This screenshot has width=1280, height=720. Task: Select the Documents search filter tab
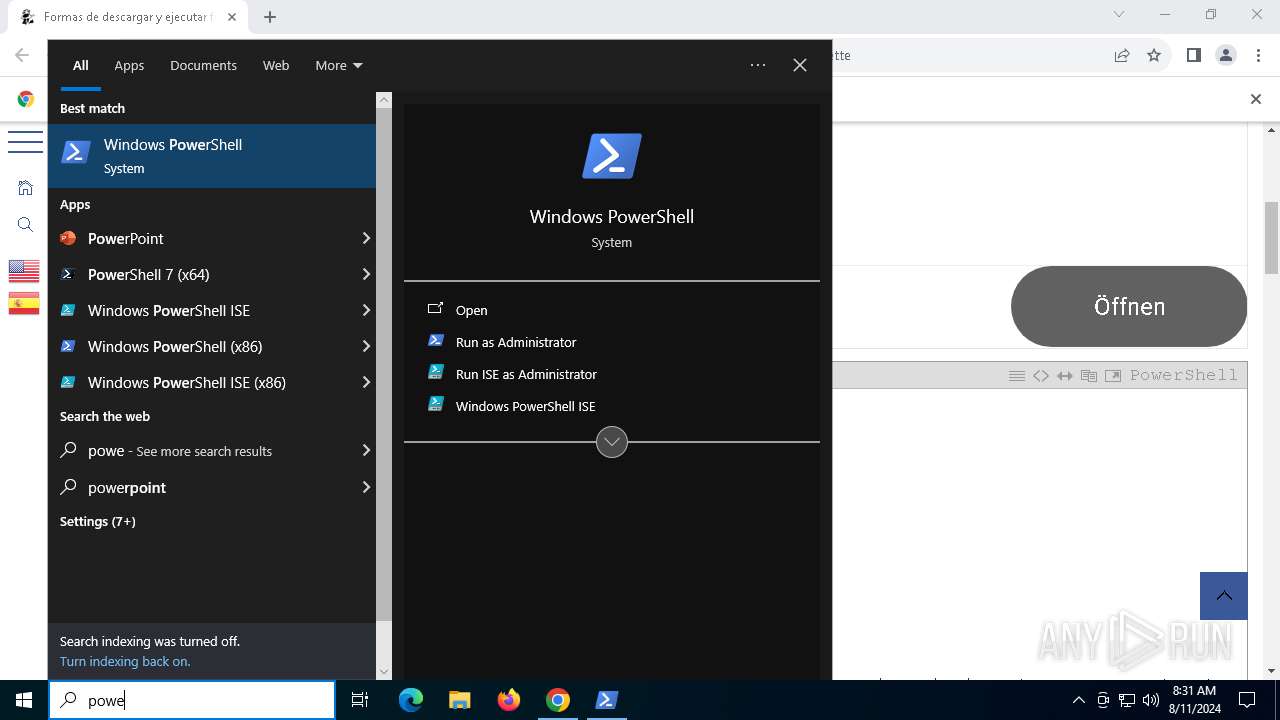pyautogui.click(x=203, y=65)
